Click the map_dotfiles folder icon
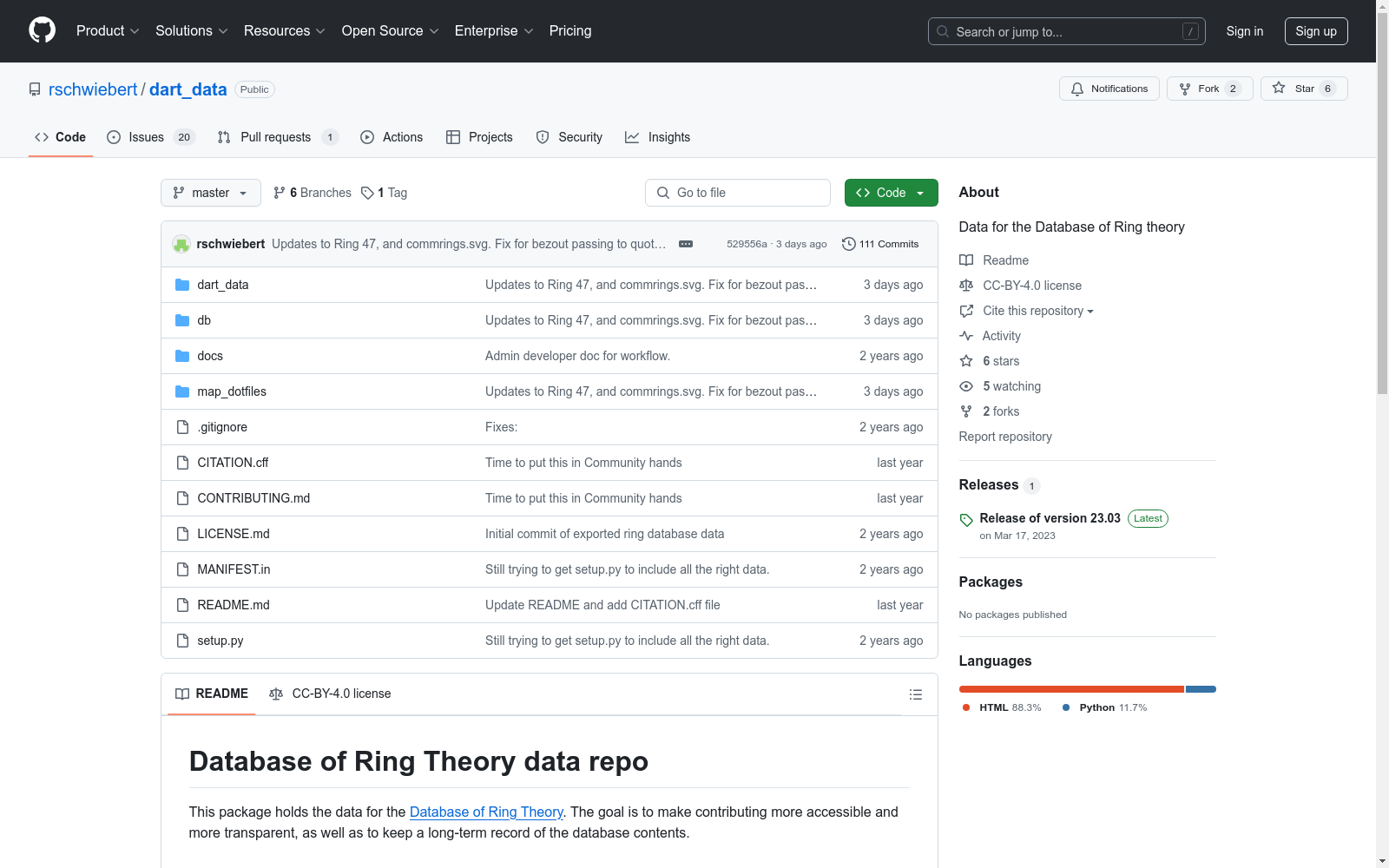This screenshot has width=1389, height=868. click(x=182, y=391)
